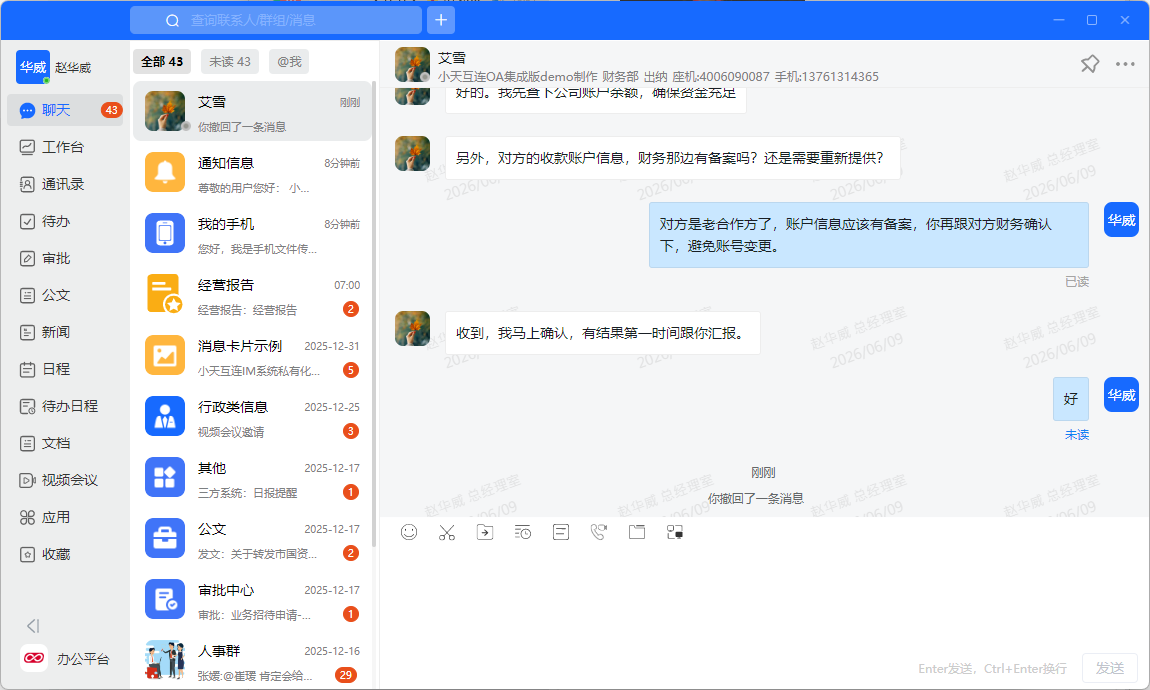Open 应用 in the sidebar

tap(65, 517)
